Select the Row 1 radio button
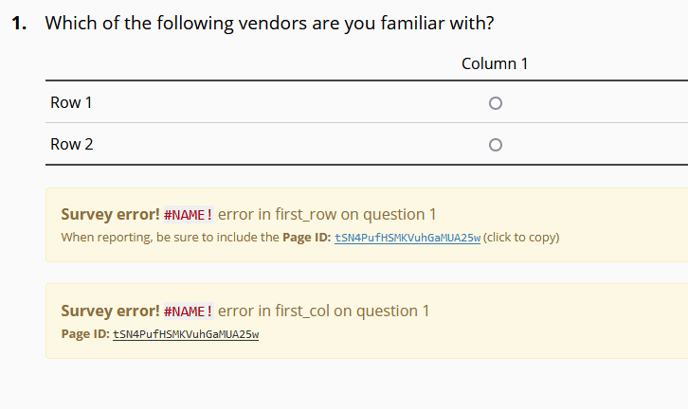The width and height of the screenshot is (688, 409). (495, 103)
